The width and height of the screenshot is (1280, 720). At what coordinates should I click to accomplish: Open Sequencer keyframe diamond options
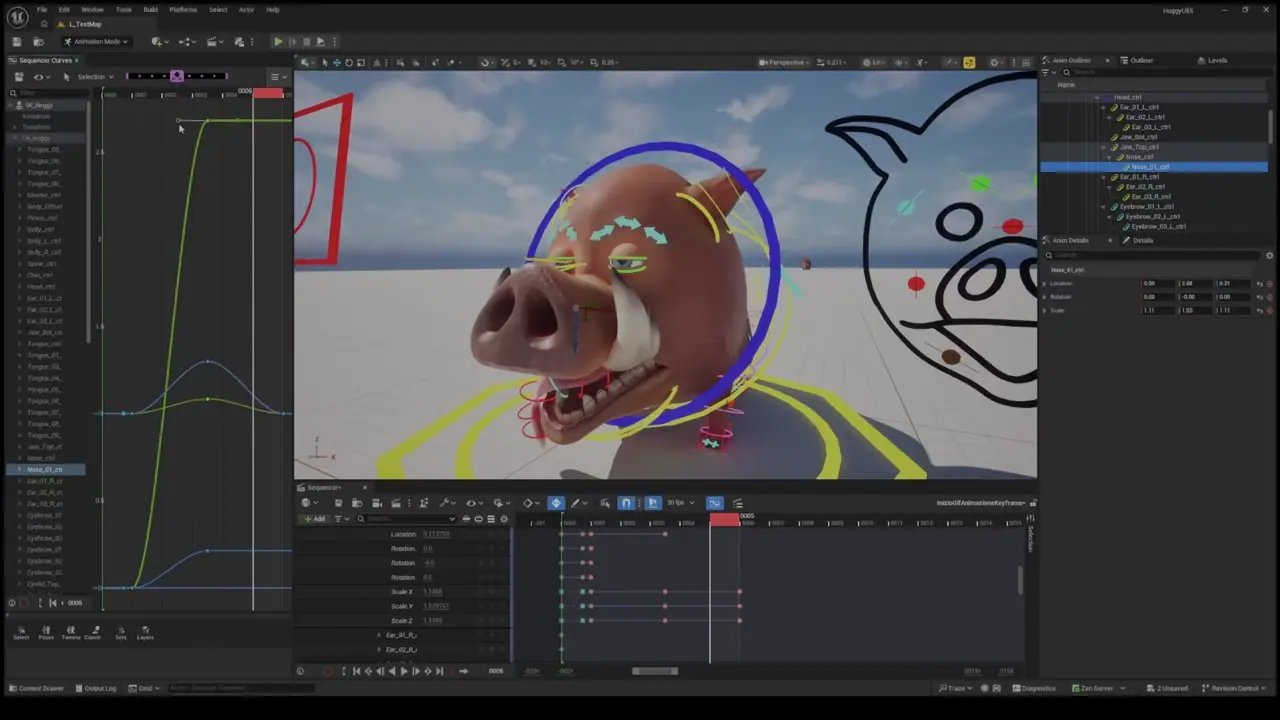coord(531,503)
